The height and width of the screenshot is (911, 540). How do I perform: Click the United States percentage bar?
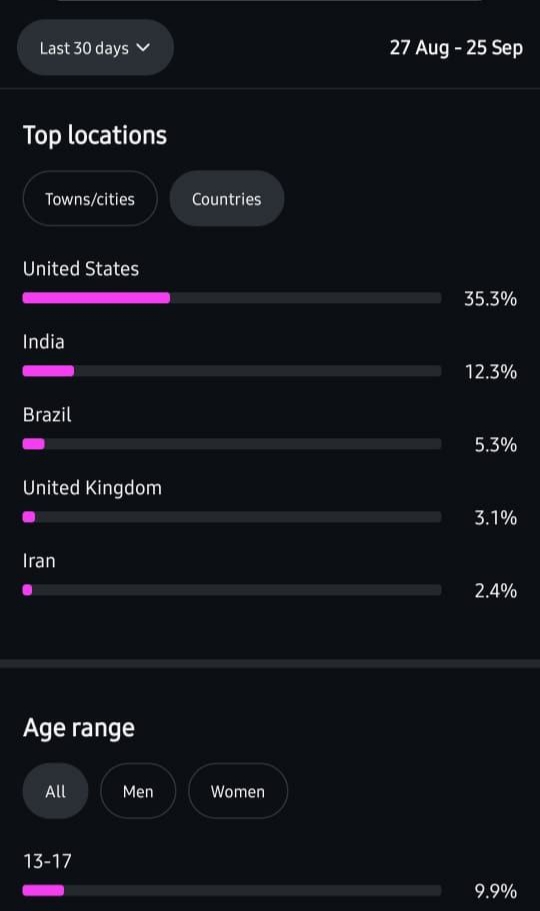pyautogui.click(x=232, y=298)
